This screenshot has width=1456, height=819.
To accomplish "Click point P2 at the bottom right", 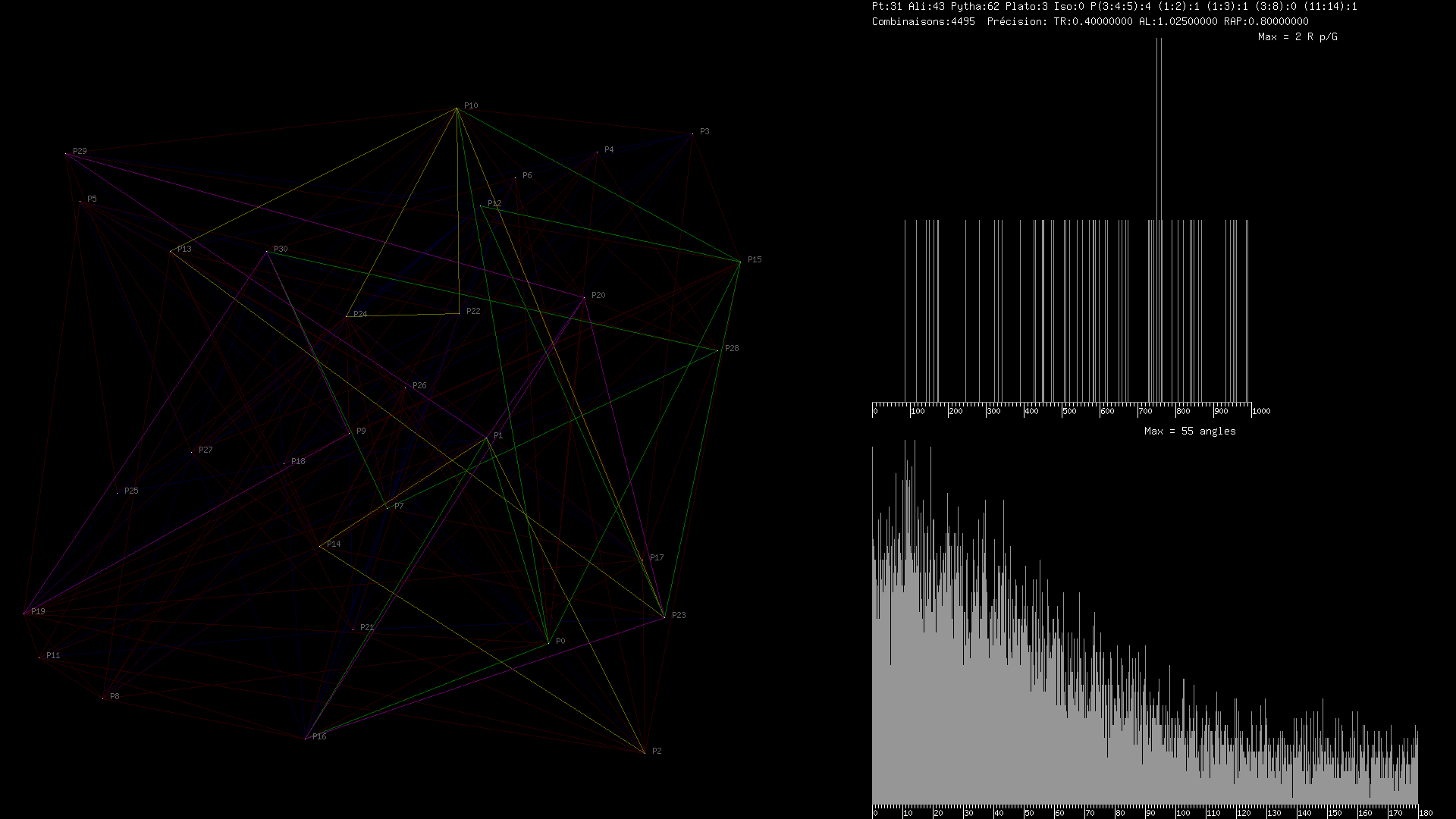I will coord(644,752).
